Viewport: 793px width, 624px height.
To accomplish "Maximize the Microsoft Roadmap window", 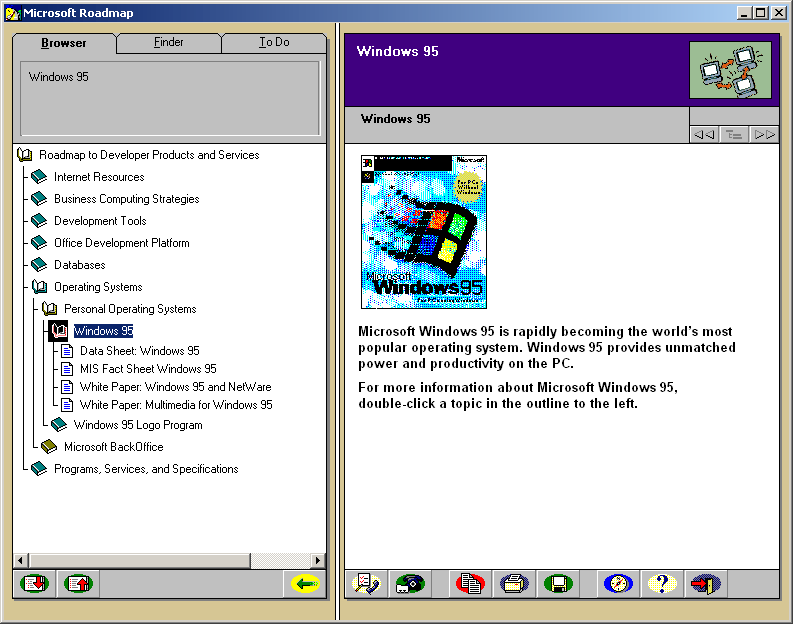I will [x=761, y=13].
